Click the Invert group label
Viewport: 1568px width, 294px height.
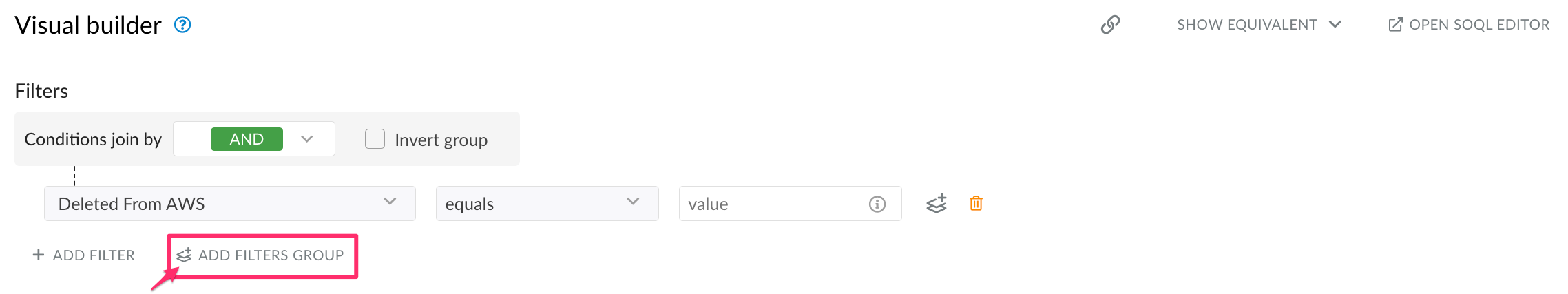pos(441,140)
